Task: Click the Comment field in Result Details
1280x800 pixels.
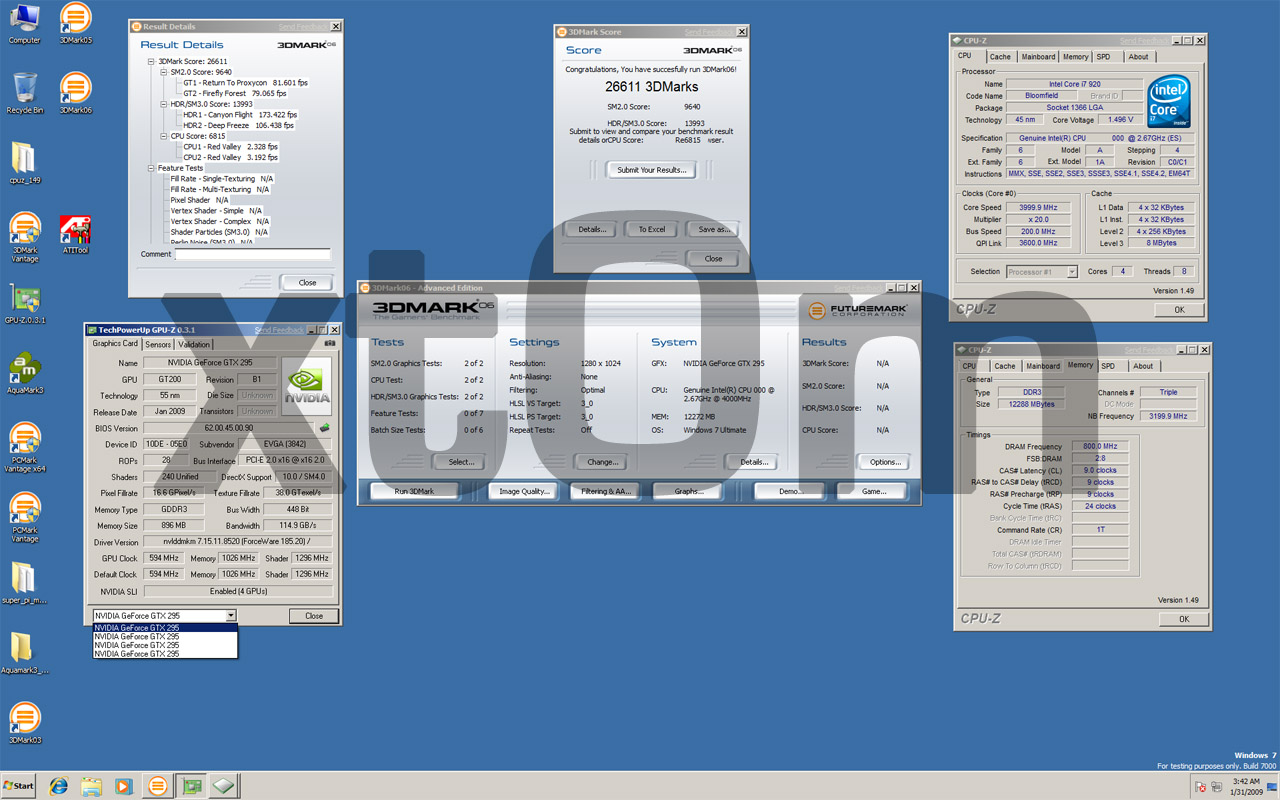Action: click(x=252, y=255)
